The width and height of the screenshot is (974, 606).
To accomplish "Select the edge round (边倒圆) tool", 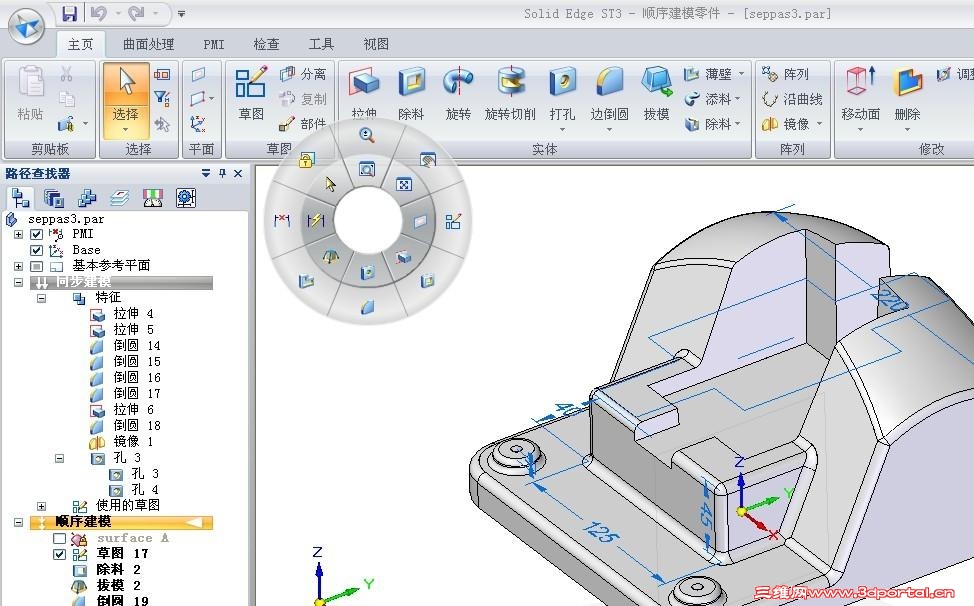I will tap(609, 94).
